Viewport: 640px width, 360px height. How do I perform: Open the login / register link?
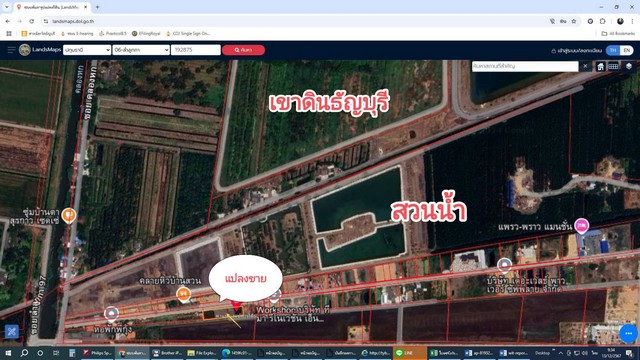coord(576,51)
